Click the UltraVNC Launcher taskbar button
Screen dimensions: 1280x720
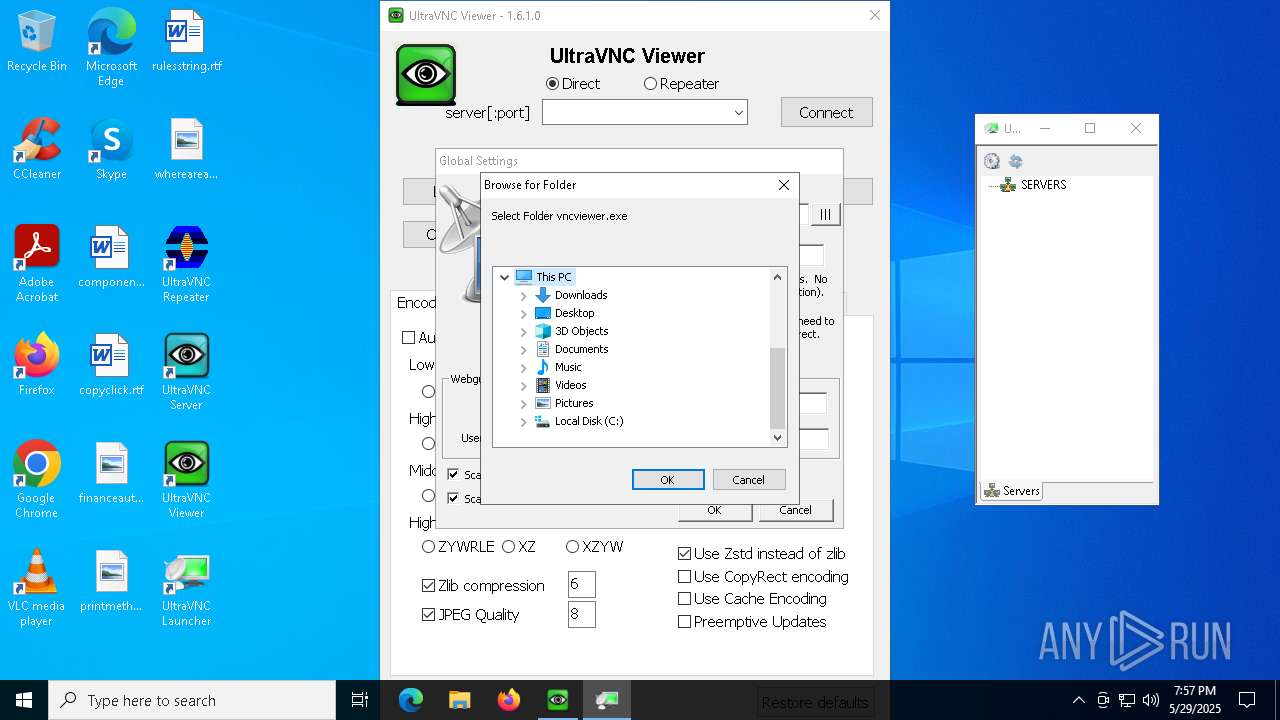[607, 700]
